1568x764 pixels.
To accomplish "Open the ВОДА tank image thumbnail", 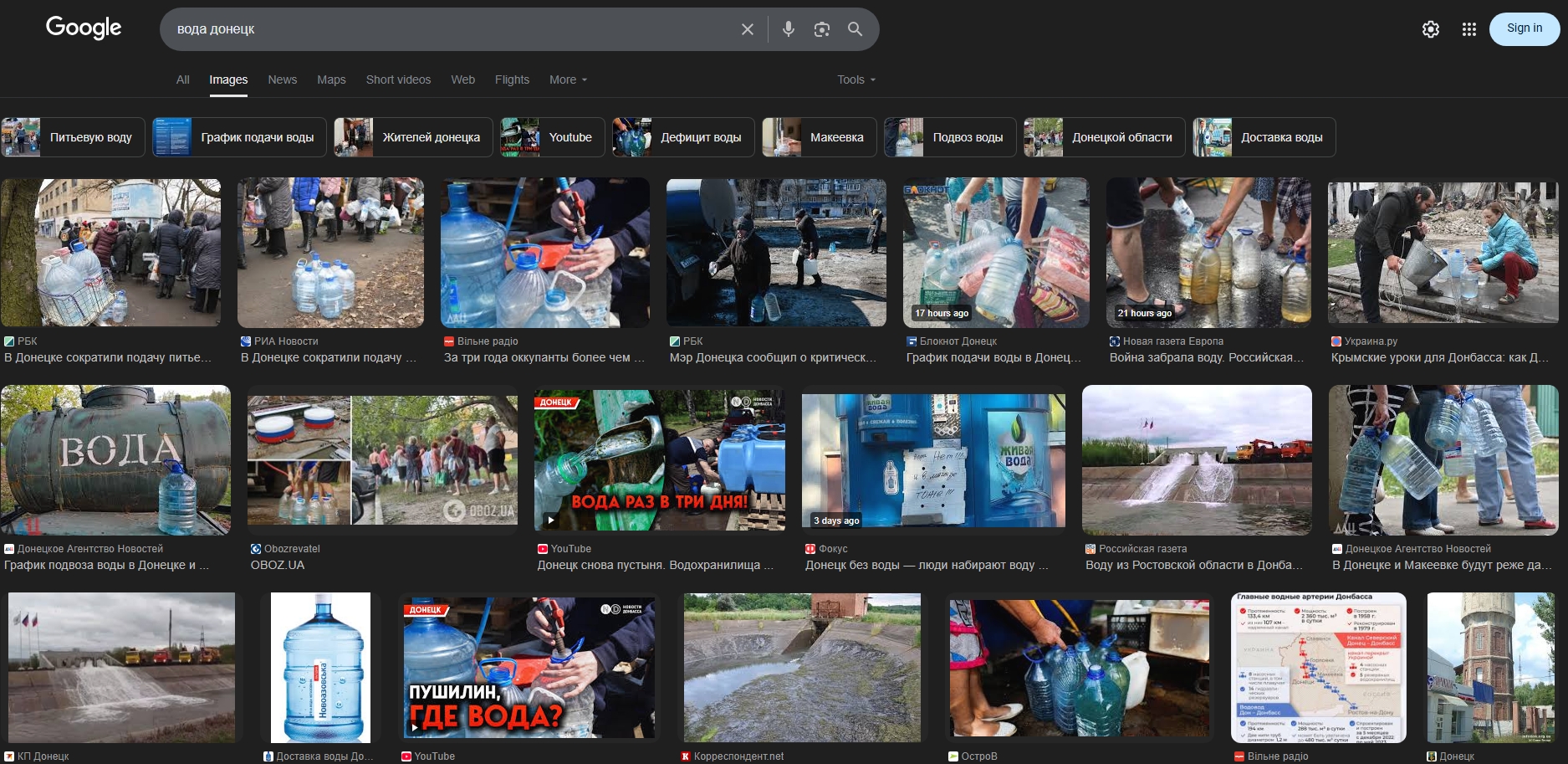I will point(115,459).
